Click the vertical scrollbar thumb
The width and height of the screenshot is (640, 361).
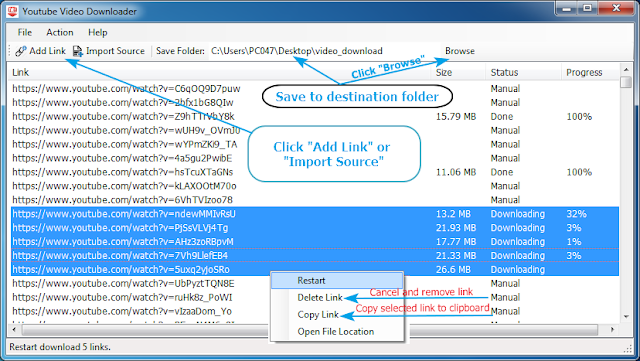coord(626,82)
